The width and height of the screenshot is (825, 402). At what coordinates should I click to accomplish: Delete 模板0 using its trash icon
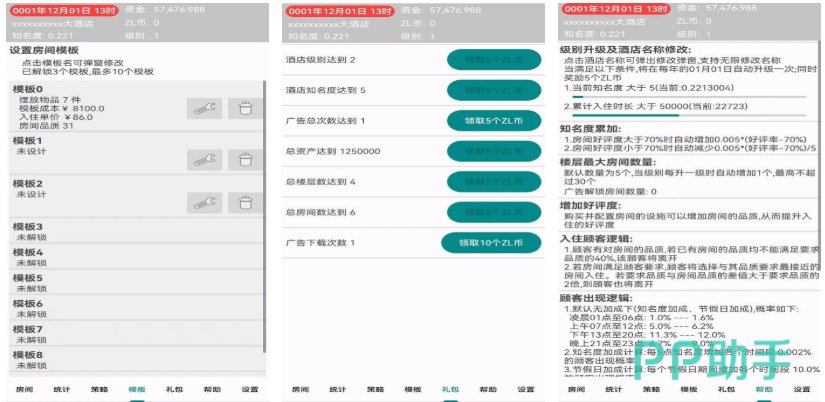(246, 109)
